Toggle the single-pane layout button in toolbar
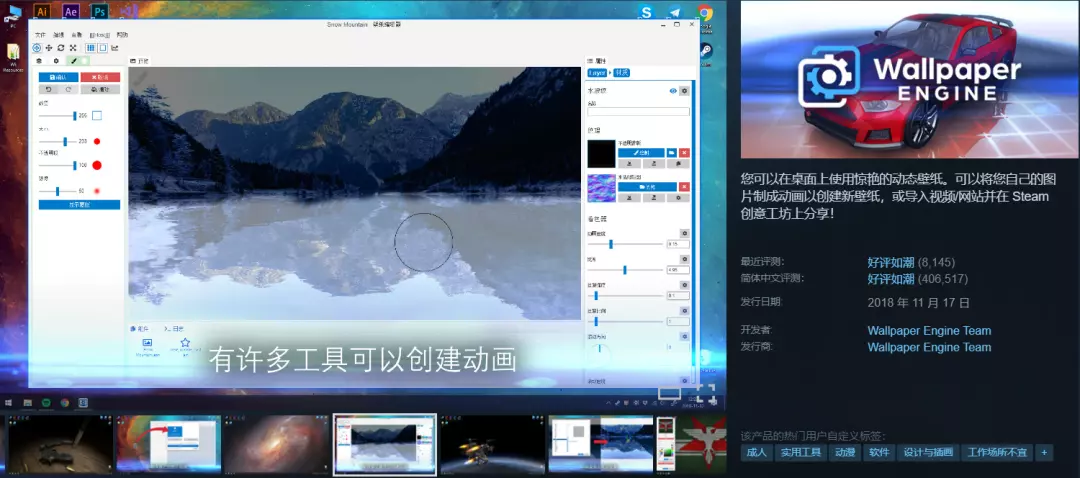 102,48
